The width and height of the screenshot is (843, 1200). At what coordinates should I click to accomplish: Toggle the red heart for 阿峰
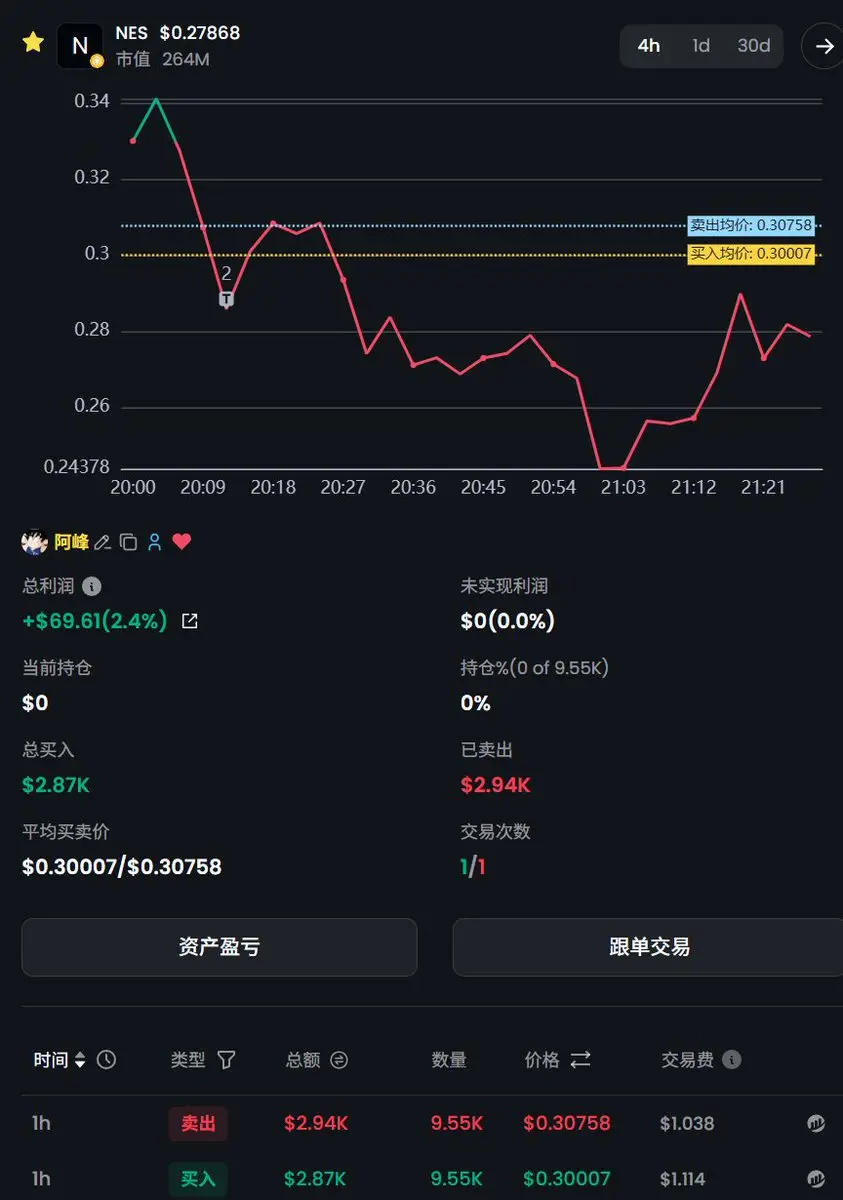[181, 542]
